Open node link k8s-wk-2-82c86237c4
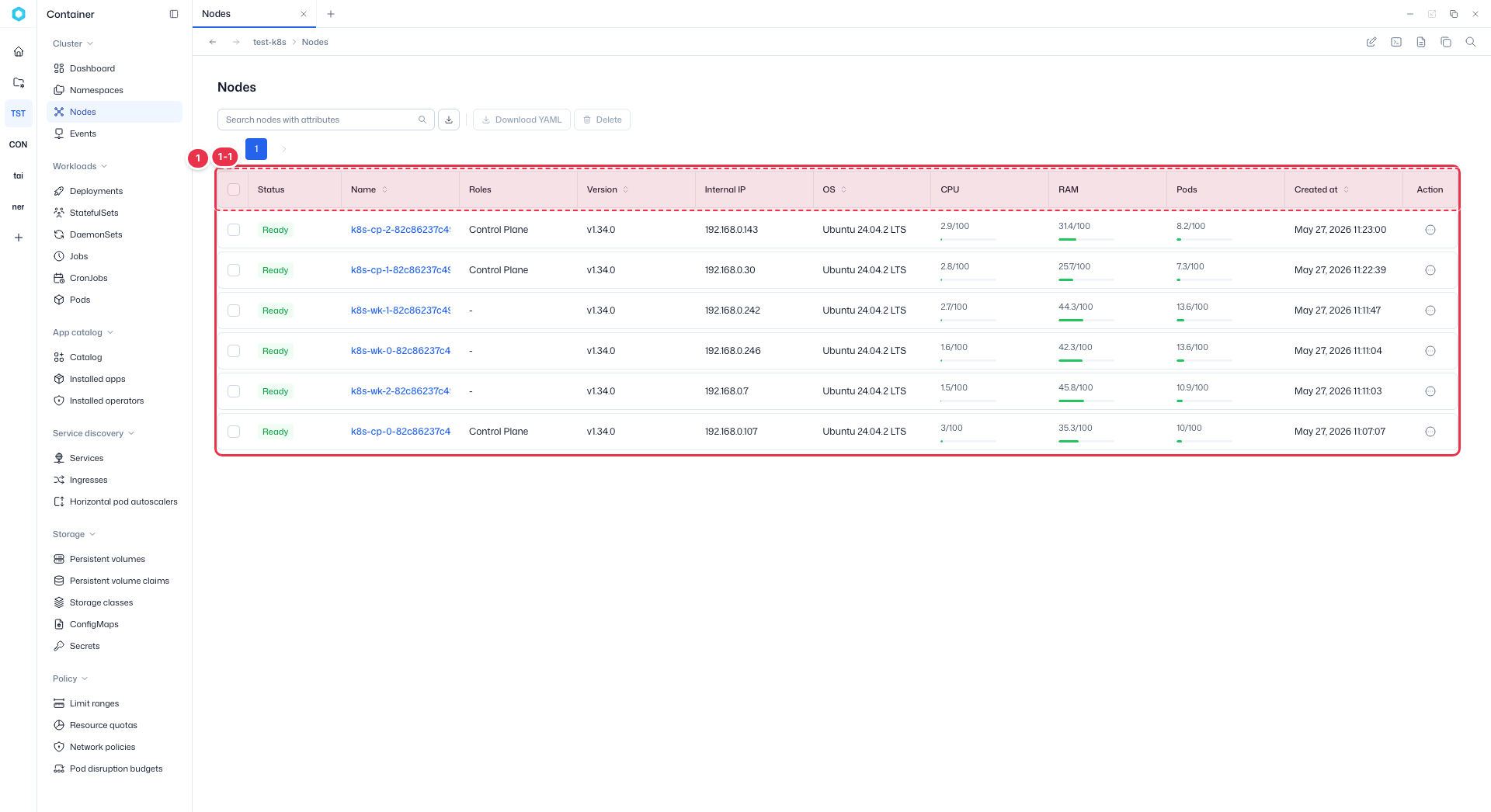The image size is (1491, 812). click(x=401, y=391)
